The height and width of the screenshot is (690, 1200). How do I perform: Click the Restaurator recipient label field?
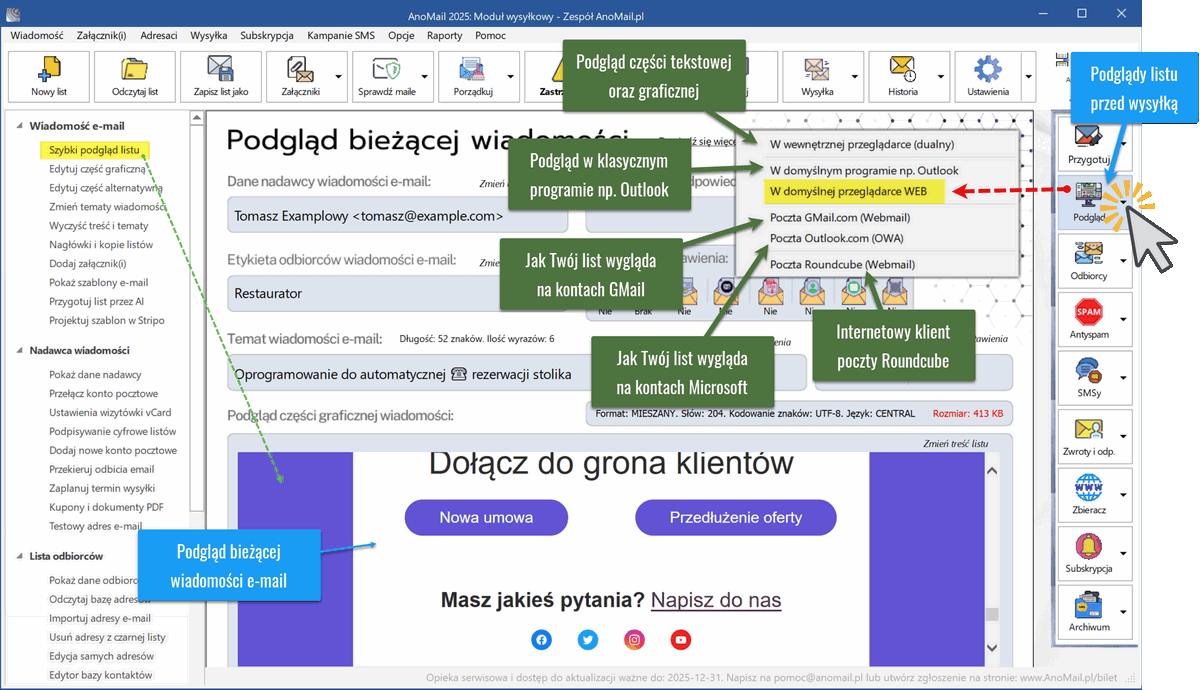pyautogui.click(x=397, y=294)
